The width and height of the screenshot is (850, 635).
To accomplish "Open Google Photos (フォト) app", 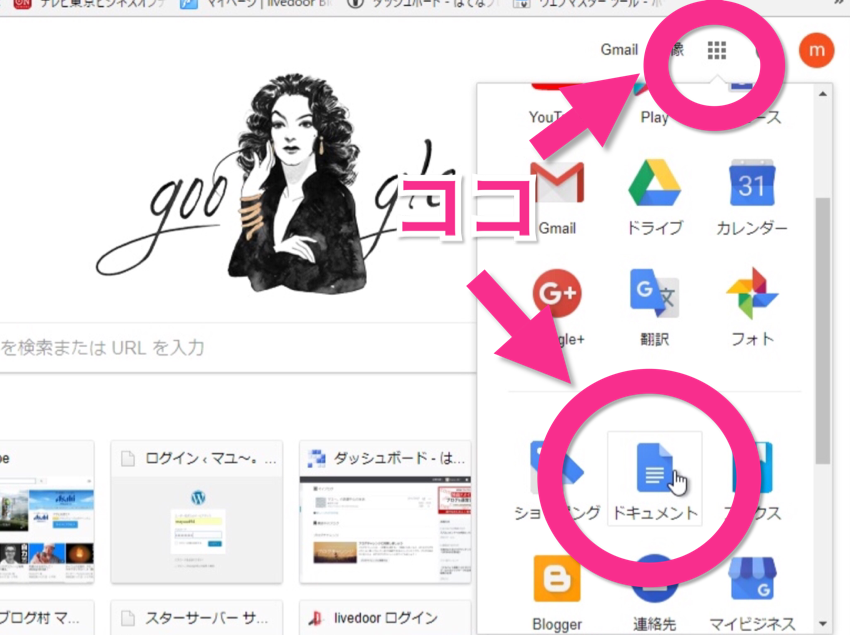I will 752,307.
